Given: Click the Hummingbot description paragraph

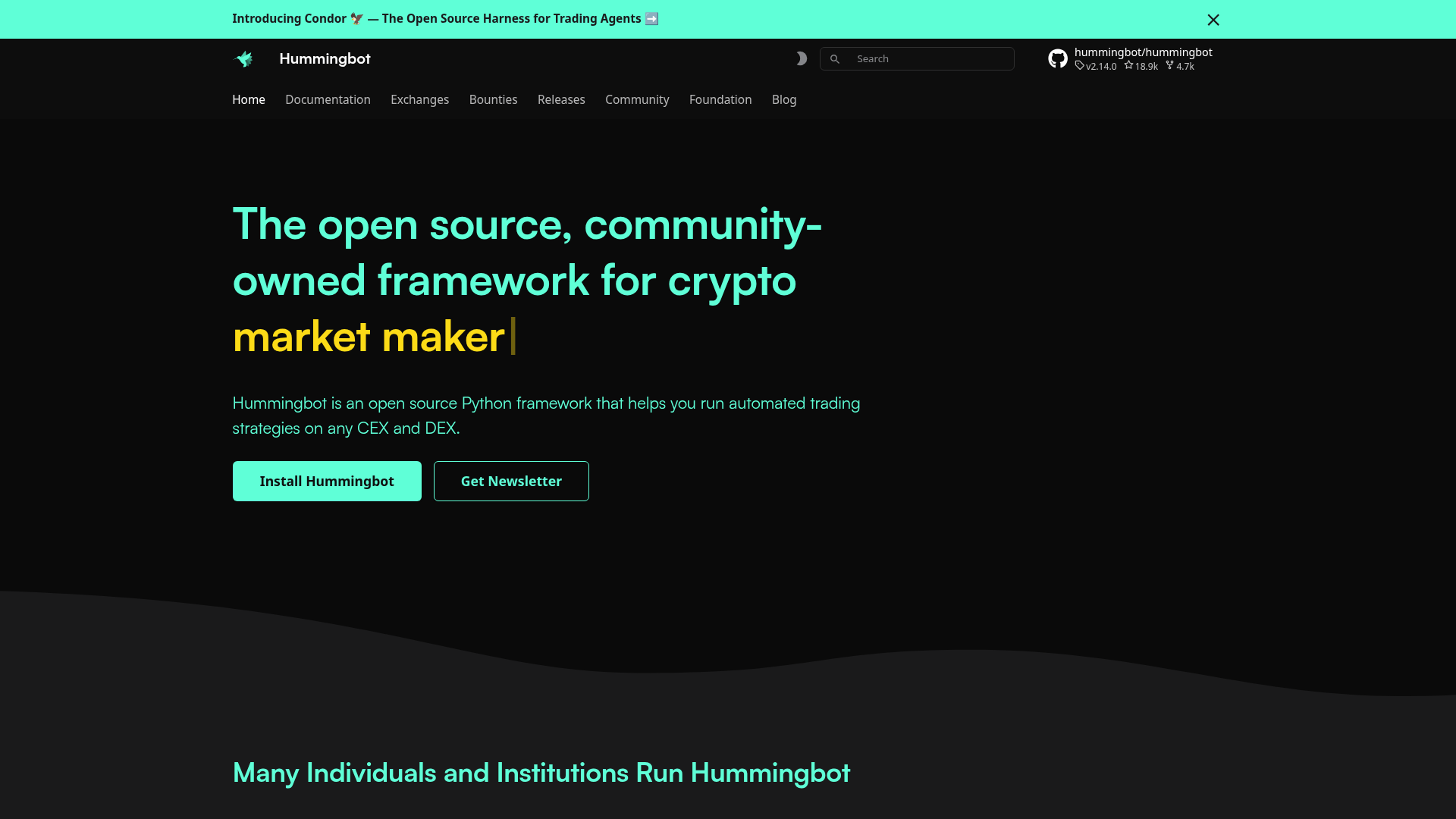Looking at the screenshot, I should 546,416.
